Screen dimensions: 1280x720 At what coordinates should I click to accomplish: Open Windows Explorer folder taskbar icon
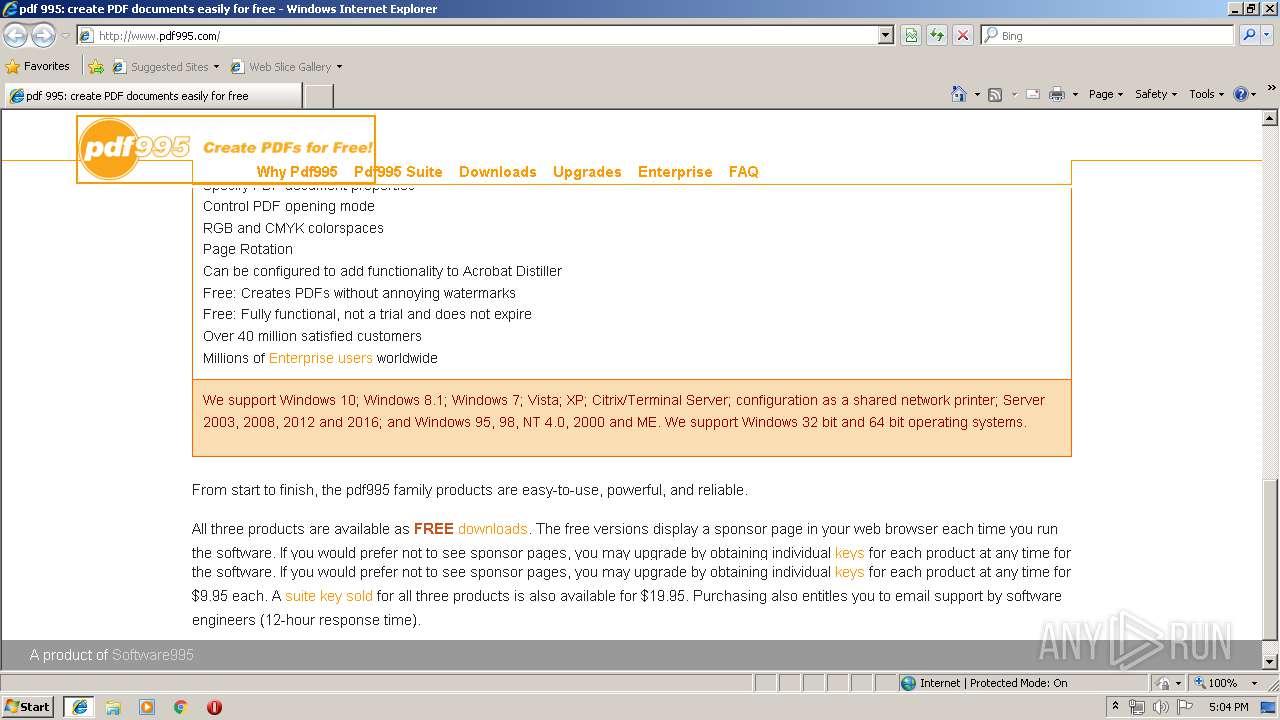click(113, 707)
